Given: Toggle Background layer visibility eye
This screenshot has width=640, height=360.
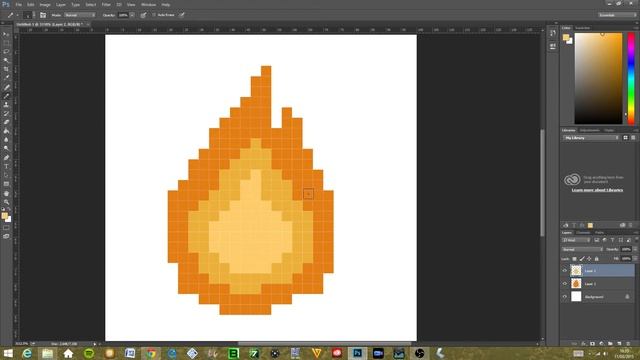Looking at the screenshot, I should click(x=565, y=297).
